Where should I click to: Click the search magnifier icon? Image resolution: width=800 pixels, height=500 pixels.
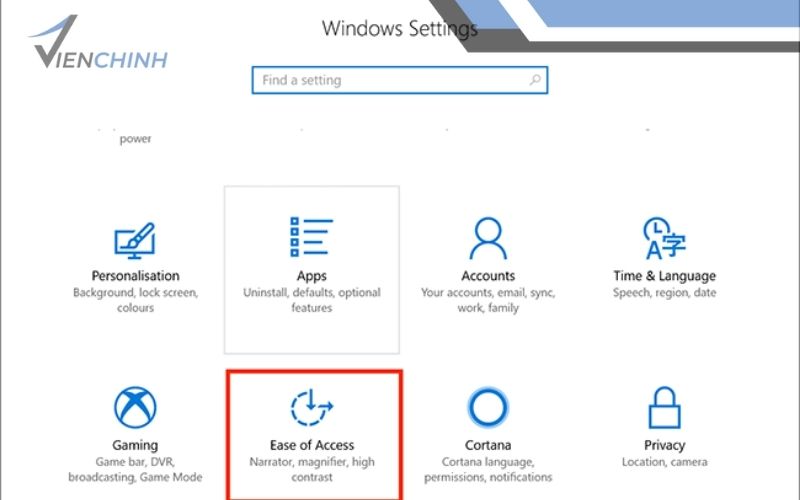[x=535, y=80]
